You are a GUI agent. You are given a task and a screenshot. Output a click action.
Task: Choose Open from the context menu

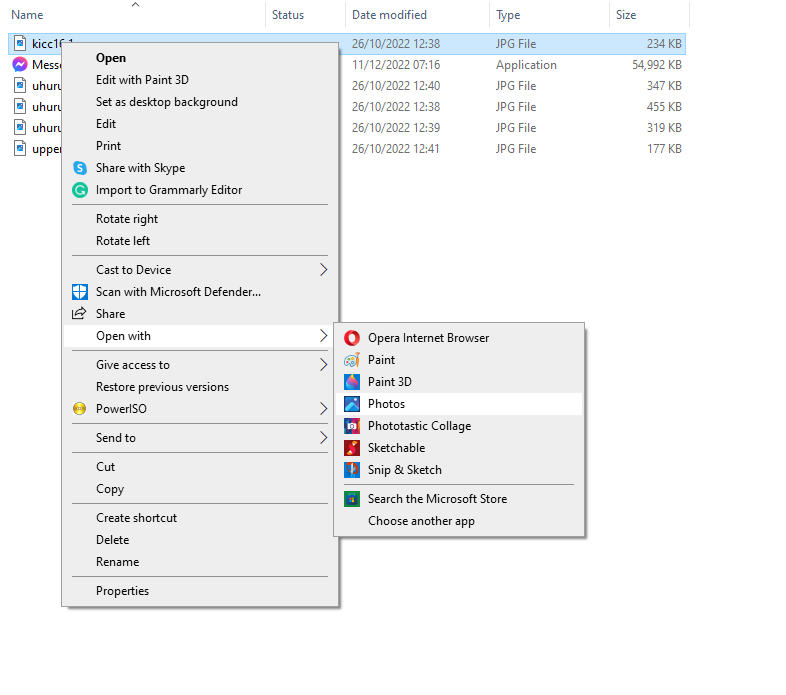tap(111, 58)
